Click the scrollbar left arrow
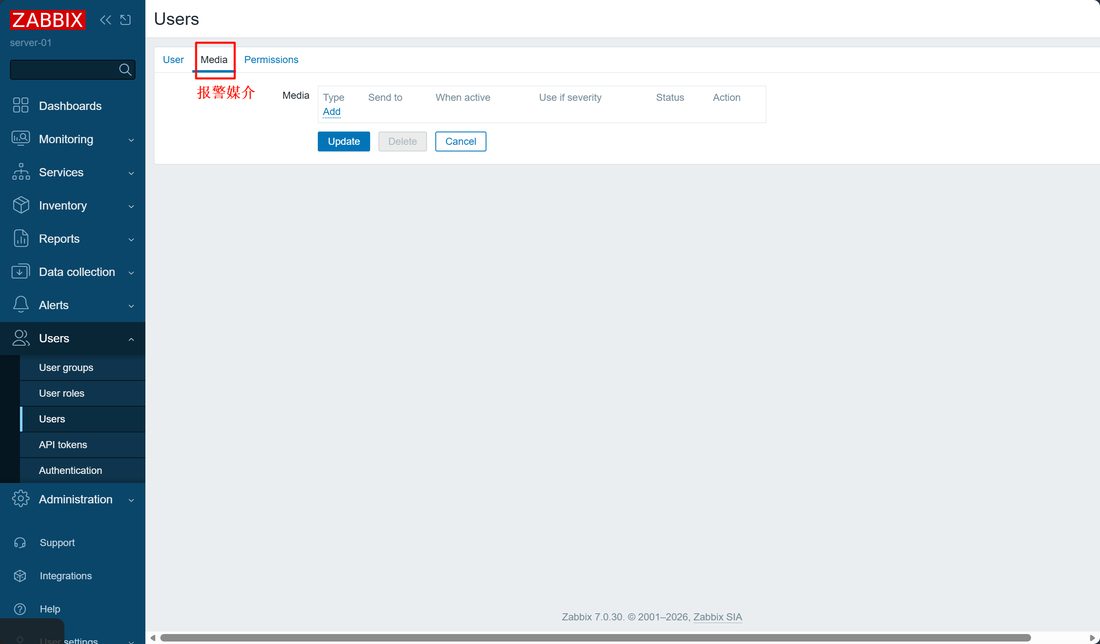Screen dimensions: 1100x644 tap(152, 638)
